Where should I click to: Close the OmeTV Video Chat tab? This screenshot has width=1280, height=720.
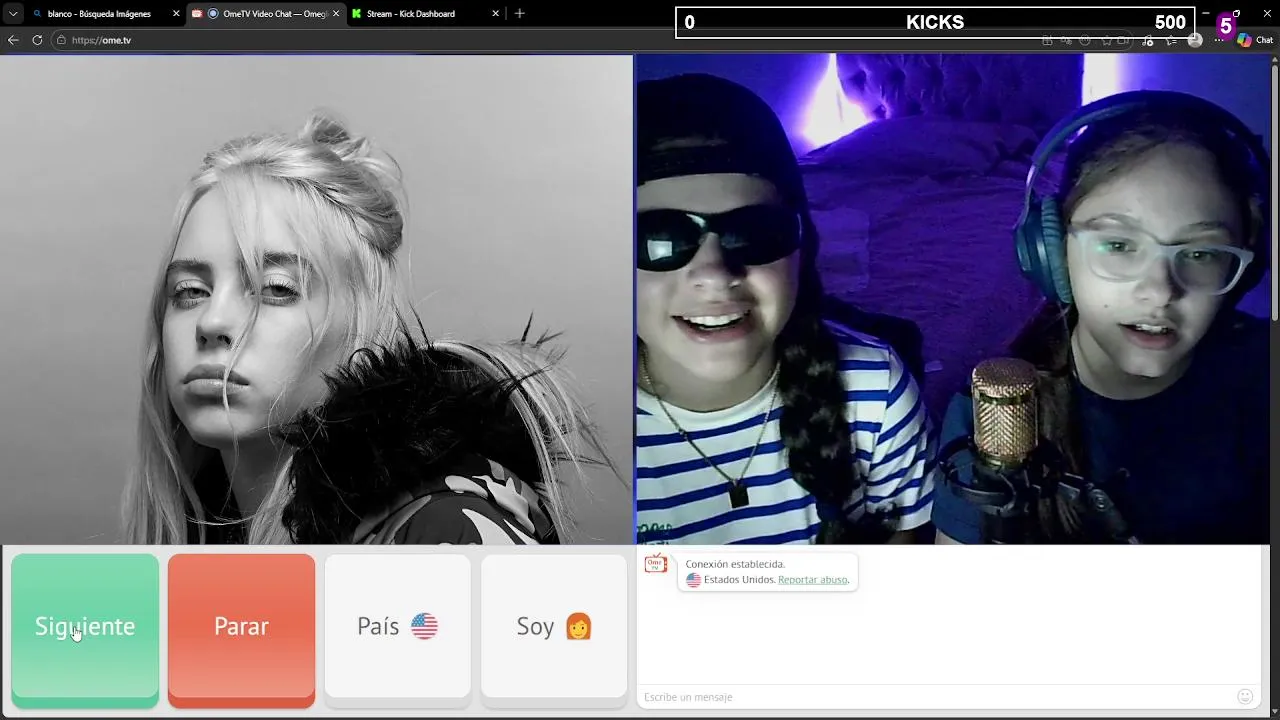(x=336, y=14)
